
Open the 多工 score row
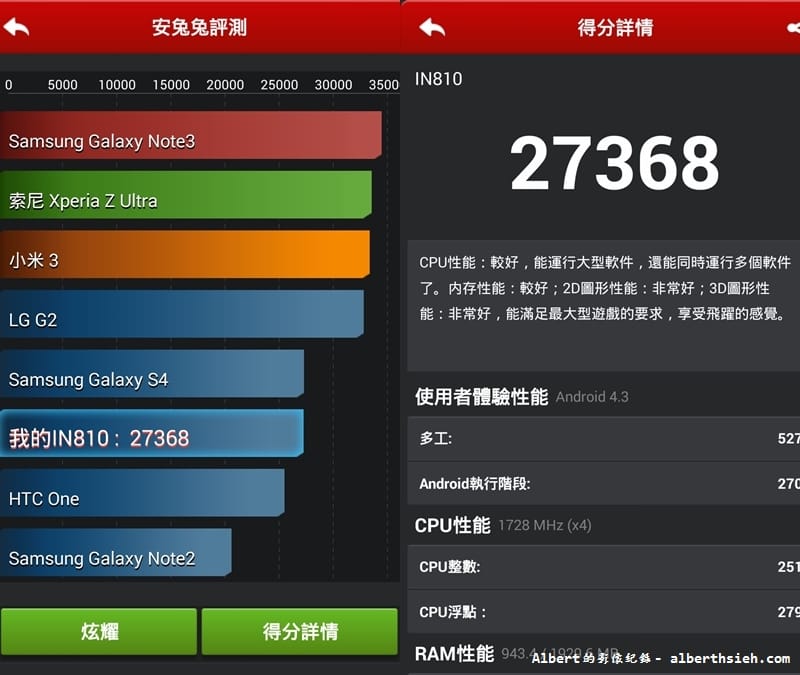(x=604, y=439)
